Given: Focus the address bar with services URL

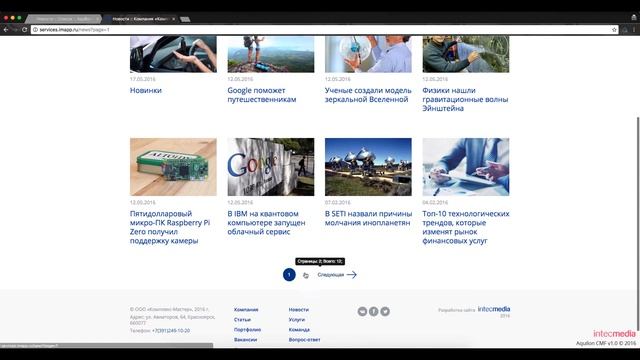Looking at the screenshot, I should click(x=324, y=29).
